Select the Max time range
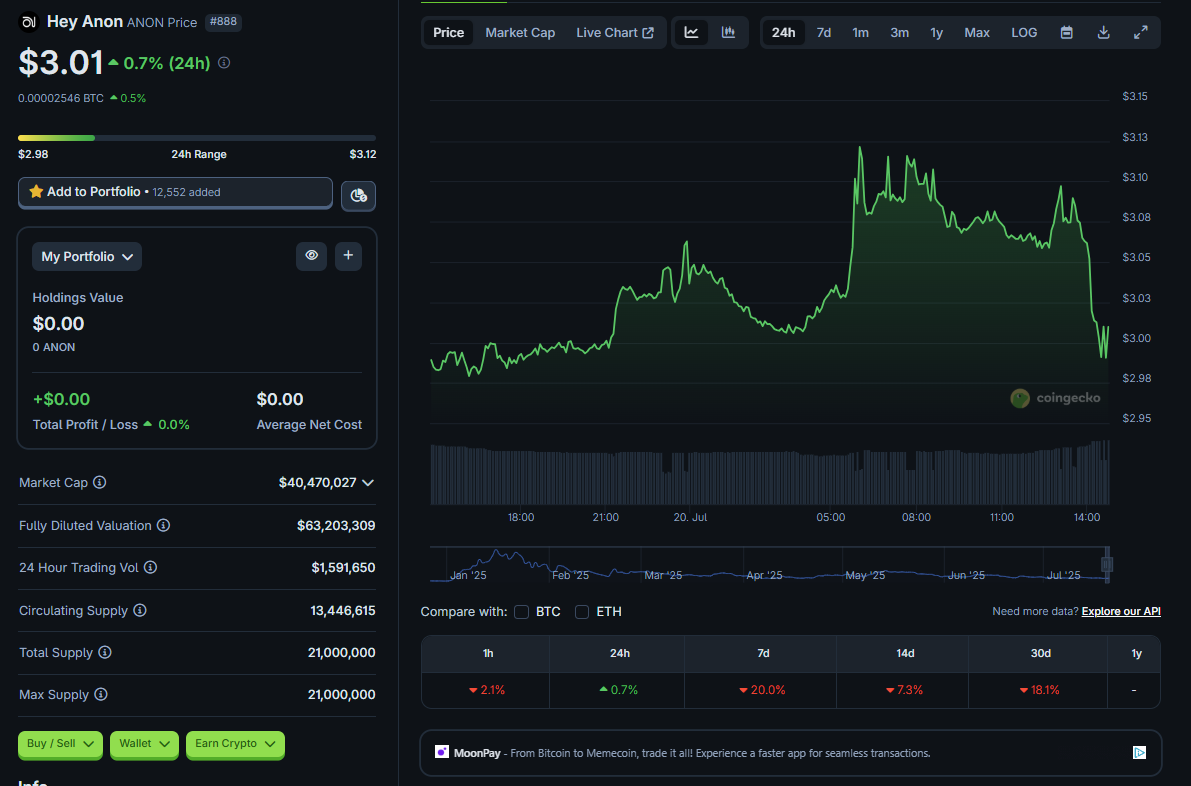The image size is (1191, 786). 977,33
